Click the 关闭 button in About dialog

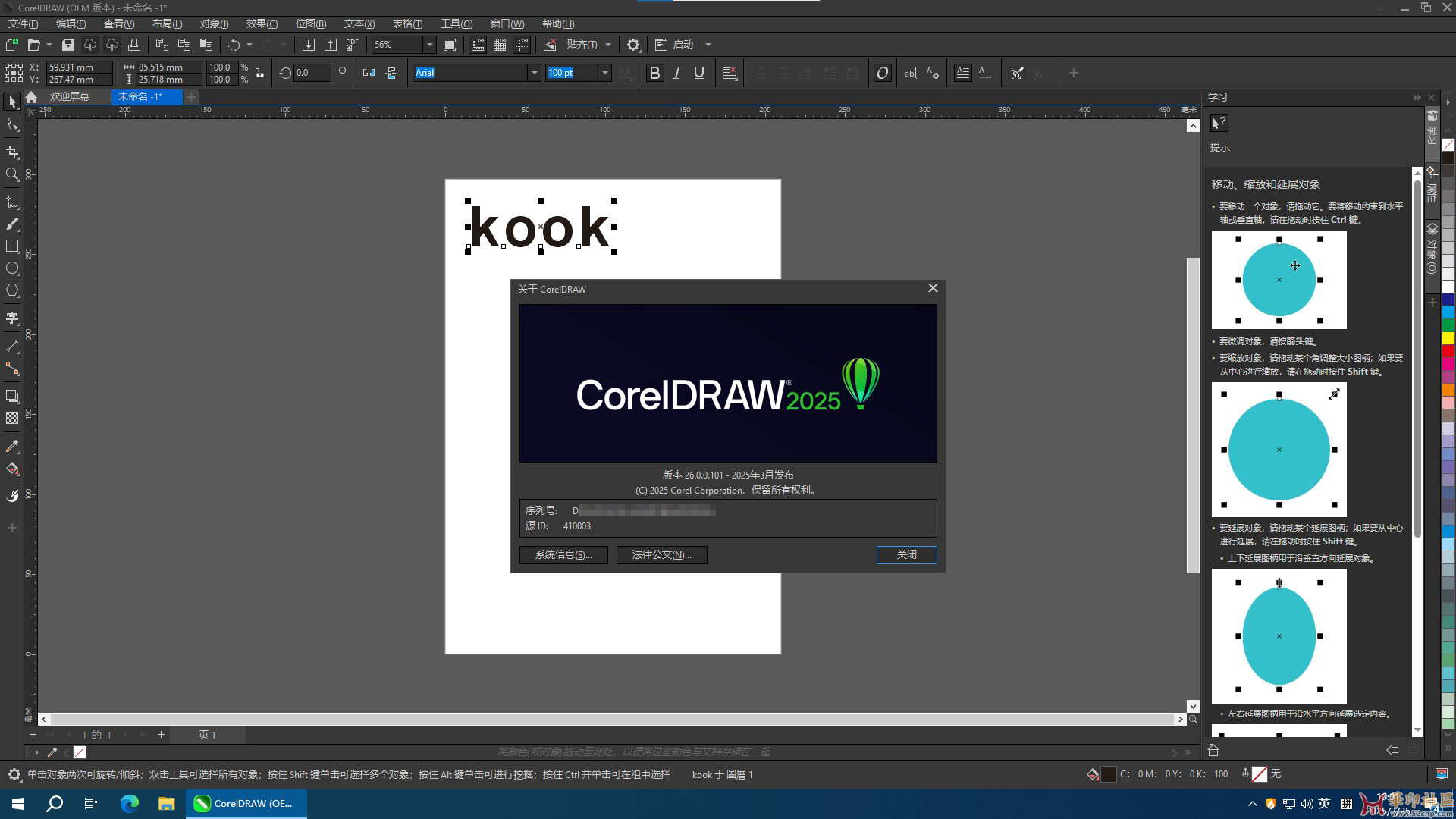(x=906, y=554)
